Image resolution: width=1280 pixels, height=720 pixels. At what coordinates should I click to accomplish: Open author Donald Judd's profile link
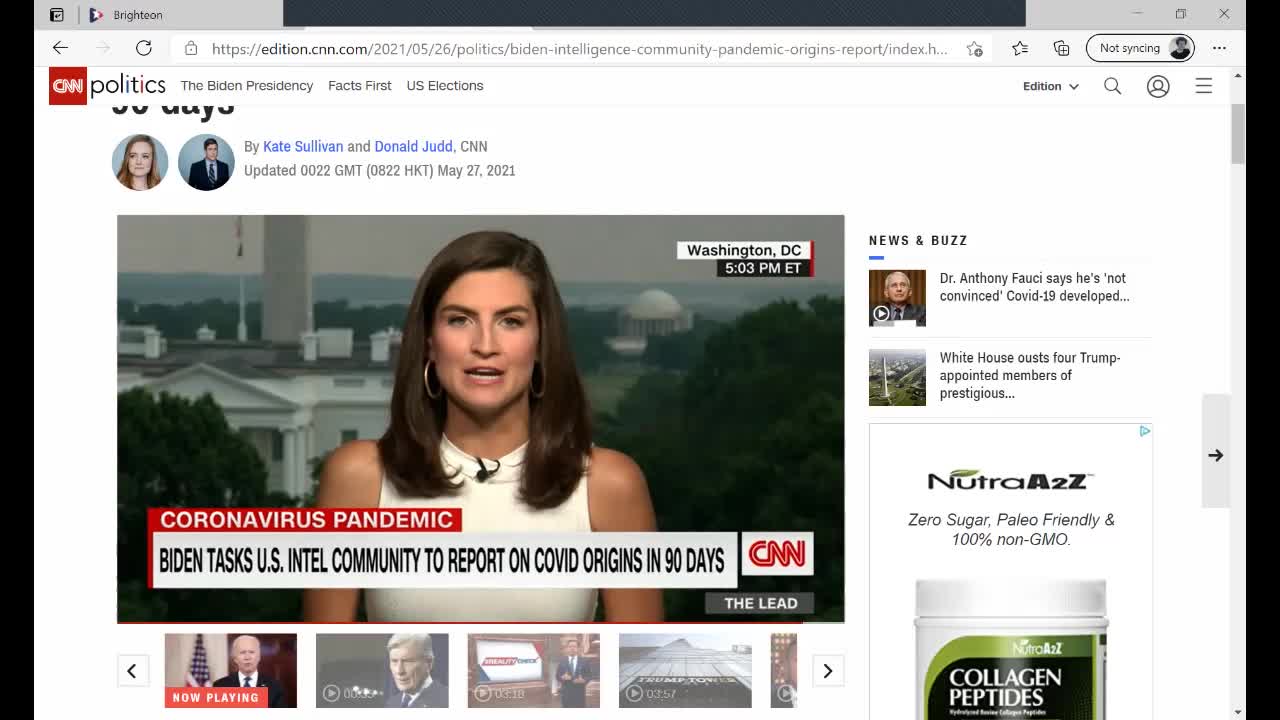click(413, 146)
